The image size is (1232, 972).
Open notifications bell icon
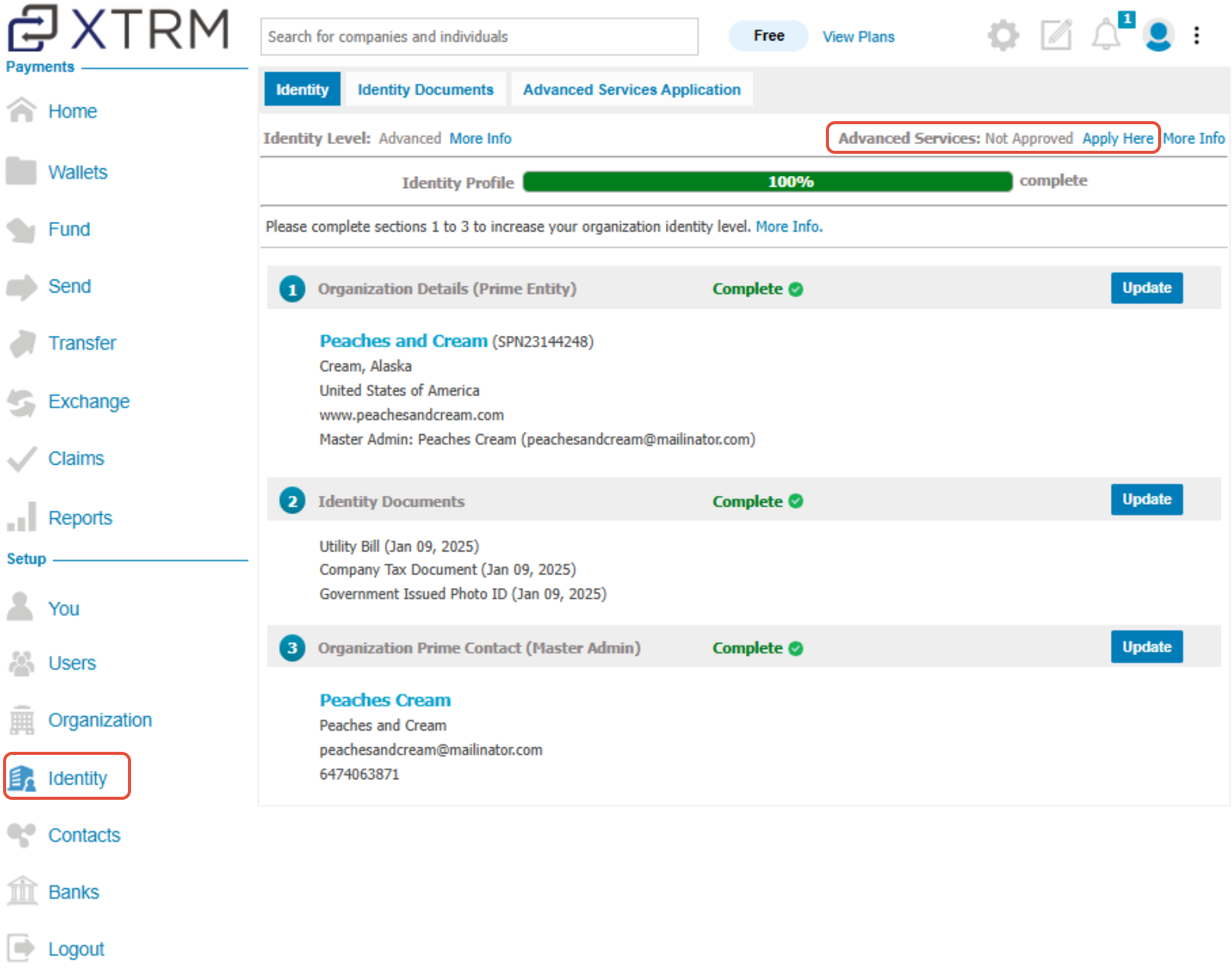(x=1106, y=36)
